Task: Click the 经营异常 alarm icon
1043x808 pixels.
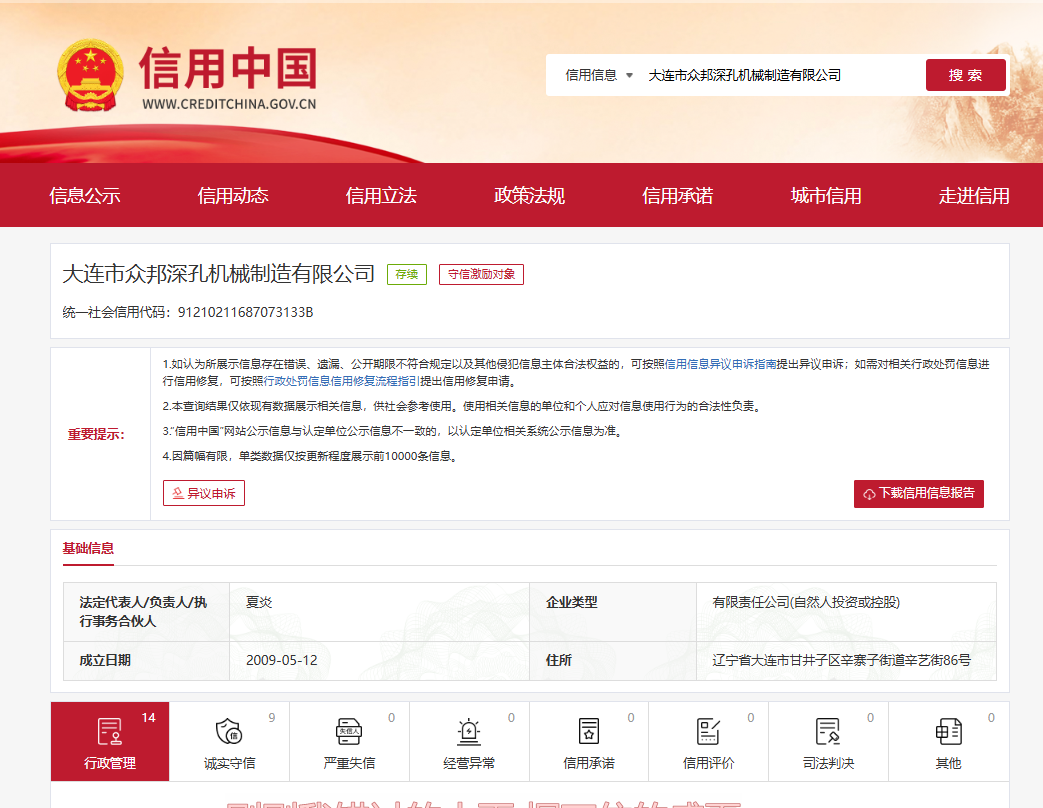Action: click(468, 732)
